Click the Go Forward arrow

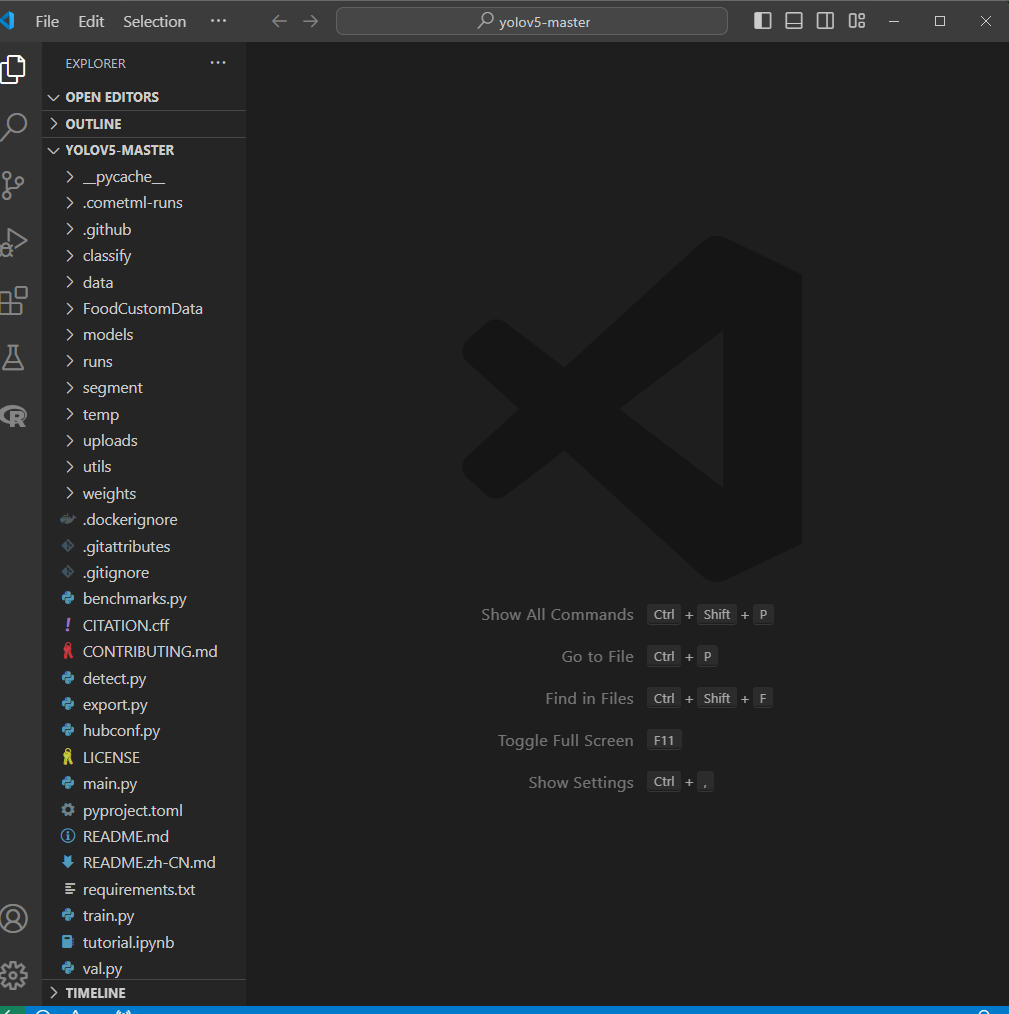tap(311, 21)
